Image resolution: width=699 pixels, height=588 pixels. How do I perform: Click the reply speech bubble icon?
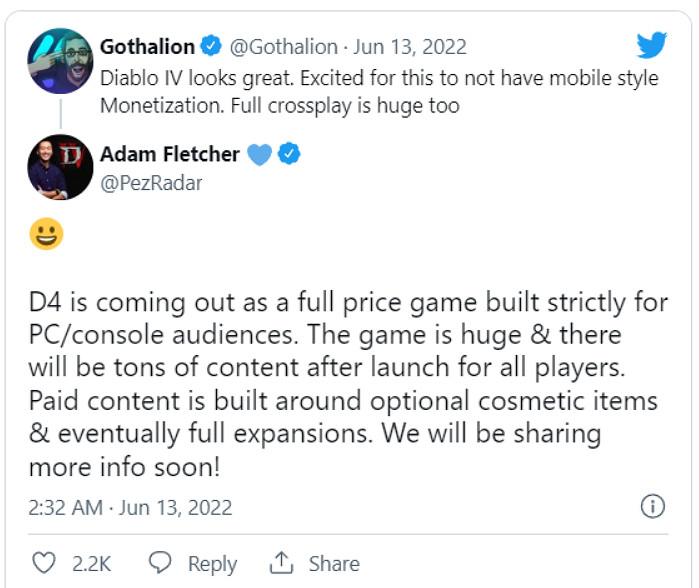click(158, 562)
